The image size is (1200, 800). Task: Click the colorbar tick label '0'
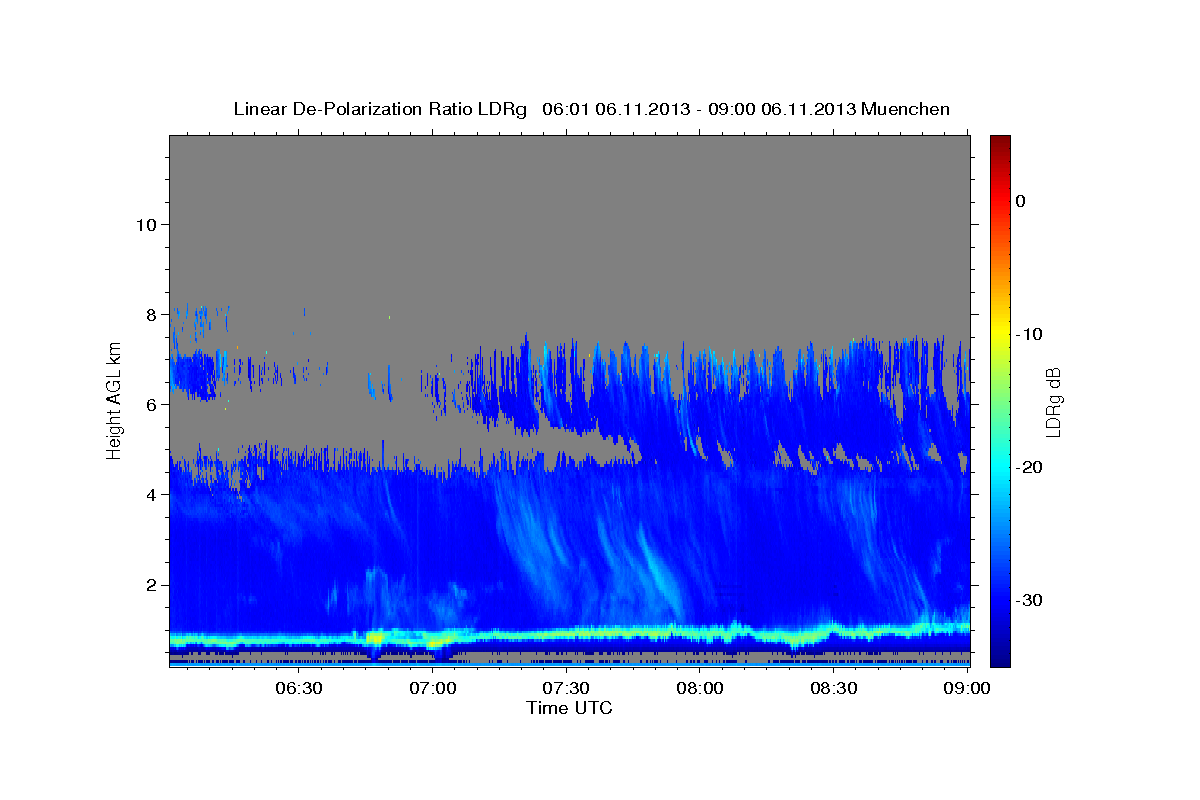click(x=1021, y=201)
